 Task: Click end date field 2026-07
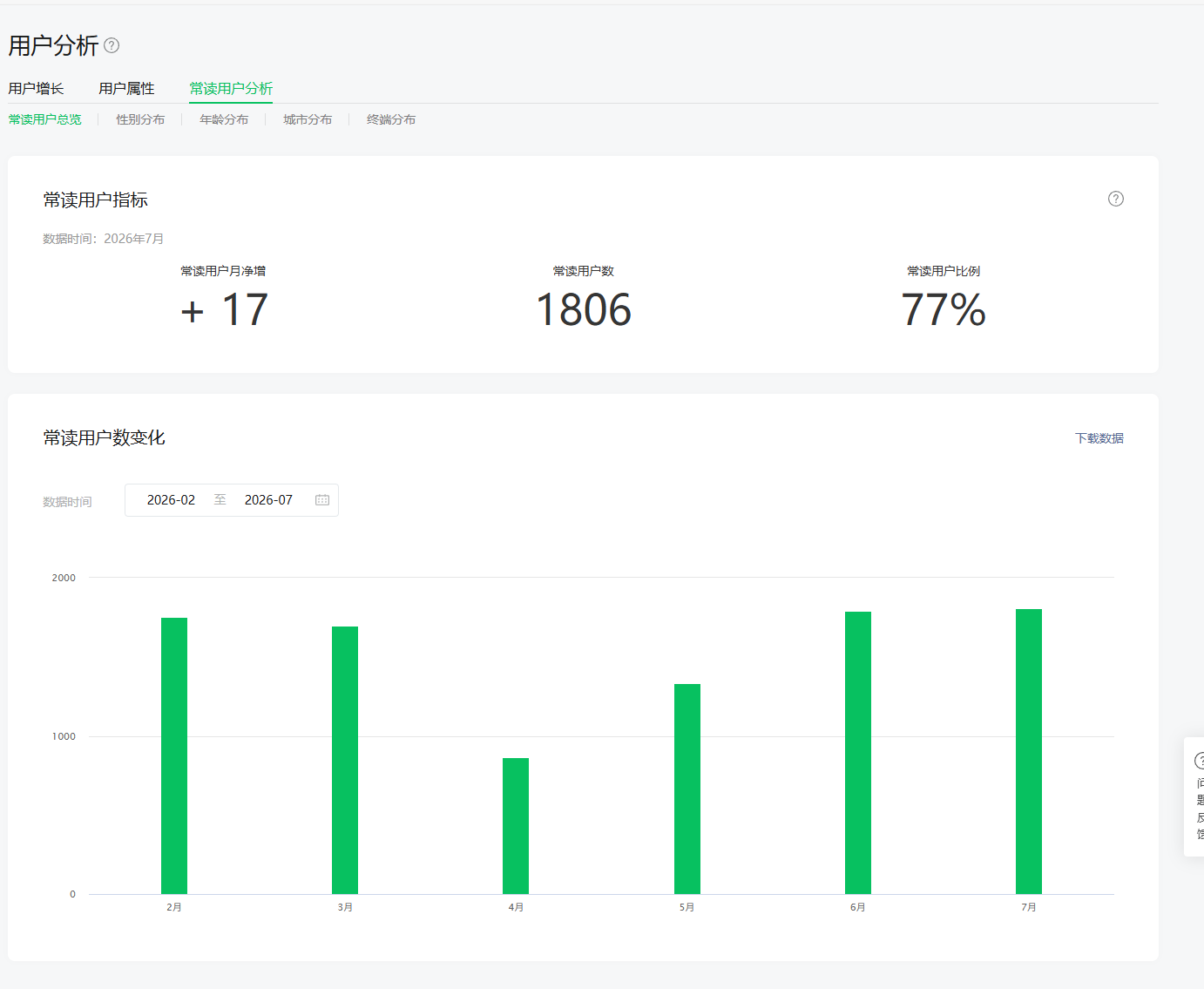click(x=268, y=500)
